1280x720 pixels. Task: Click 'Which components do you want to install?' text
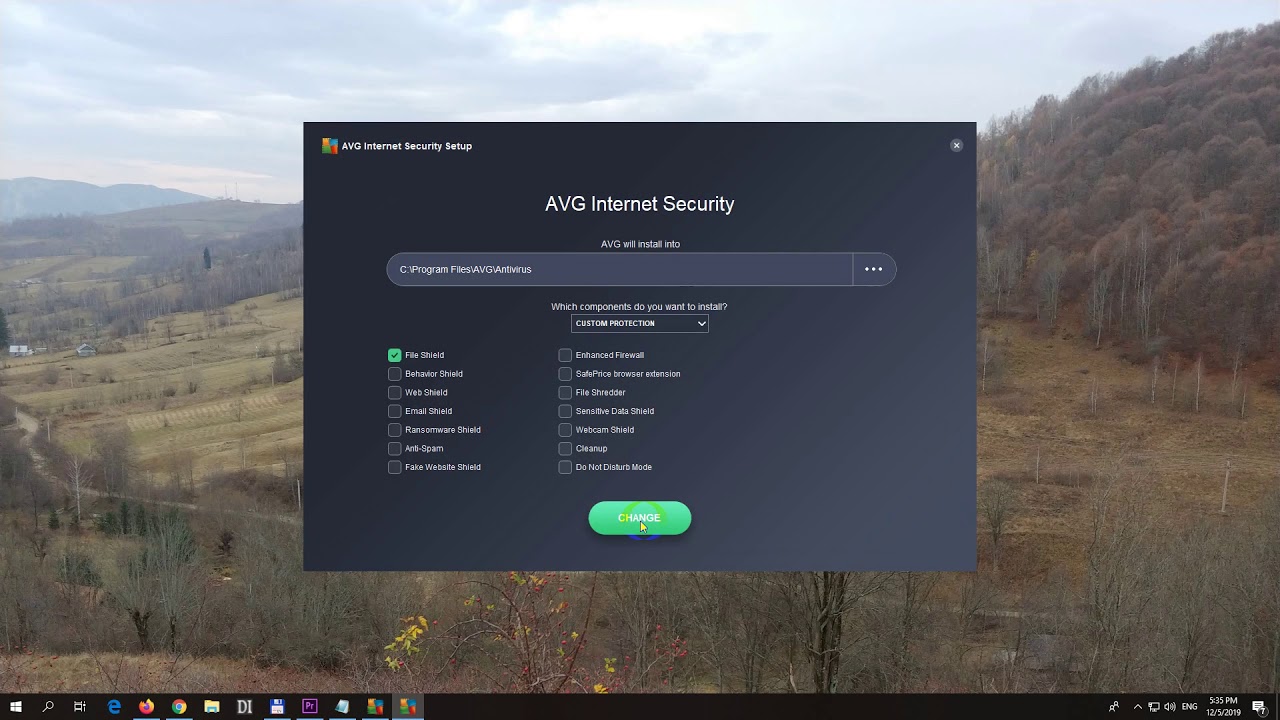pyautogui.click(x=639, y=307)
